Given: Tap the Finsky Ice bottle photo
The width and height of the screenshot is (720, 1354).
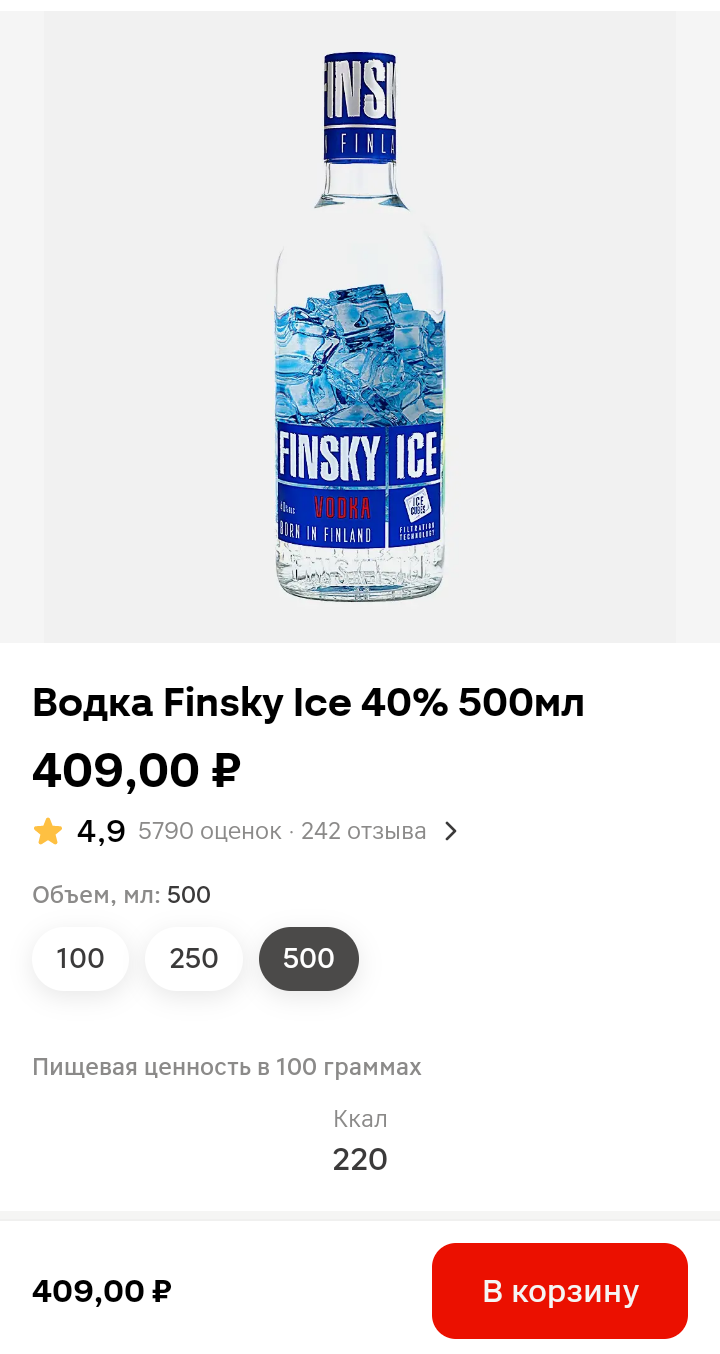Looking at the screenshot, I should [359, 330].
